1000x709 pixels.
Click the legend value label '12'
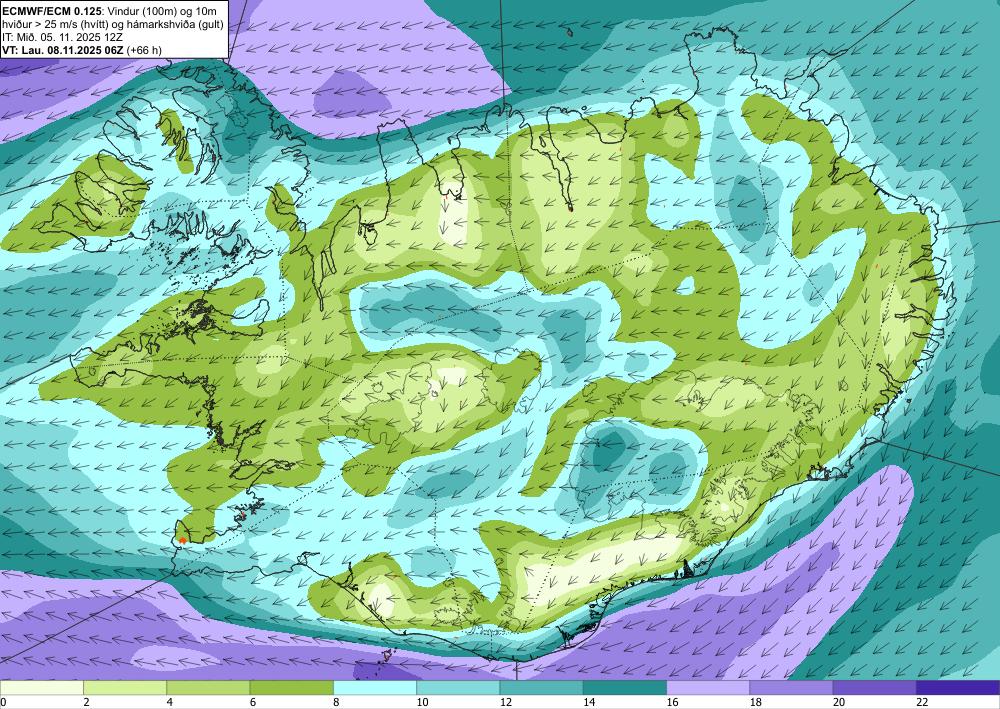[x=506, y=703]
